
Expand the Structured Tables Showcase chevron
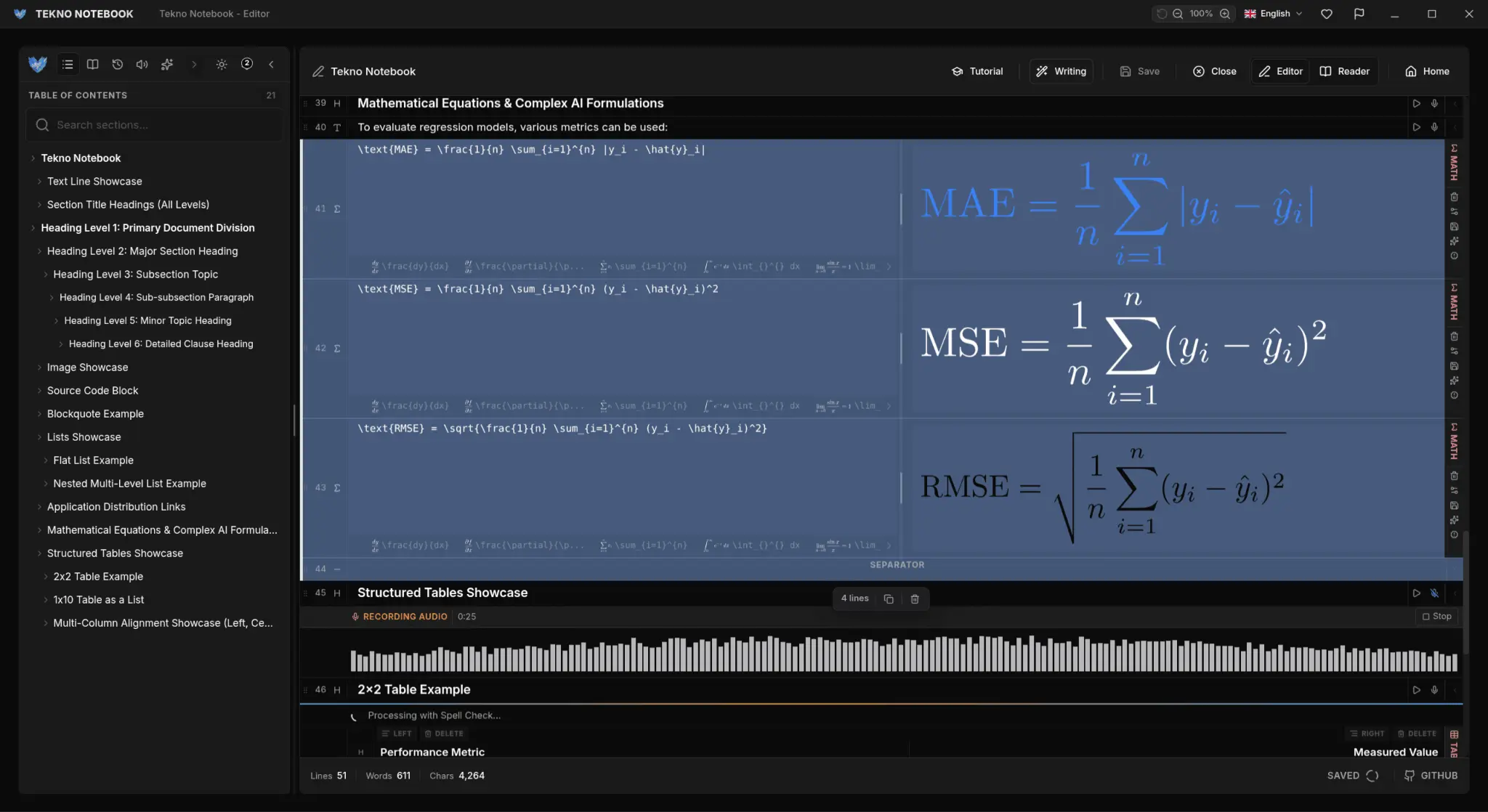39,553
